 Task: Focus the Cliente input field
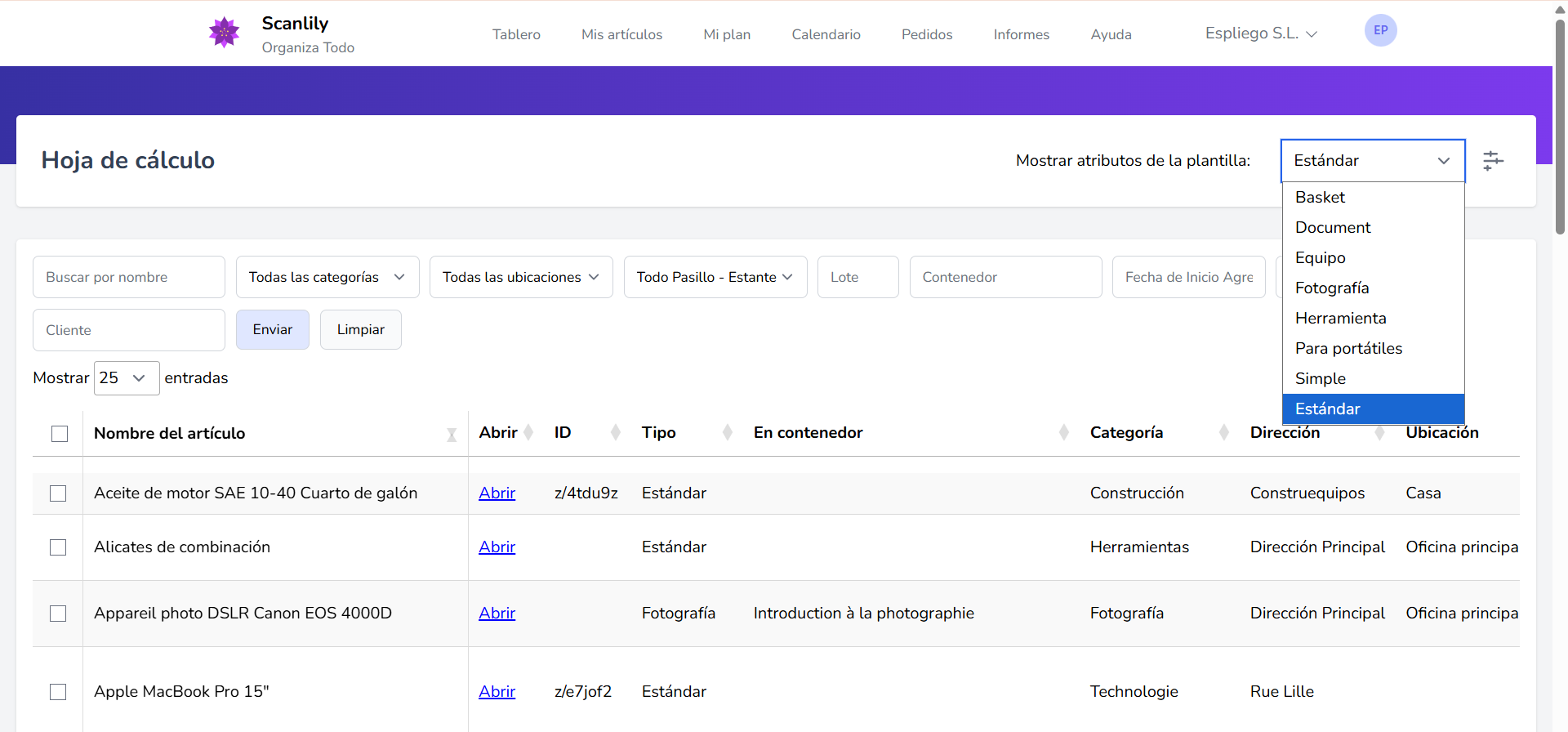129,330
